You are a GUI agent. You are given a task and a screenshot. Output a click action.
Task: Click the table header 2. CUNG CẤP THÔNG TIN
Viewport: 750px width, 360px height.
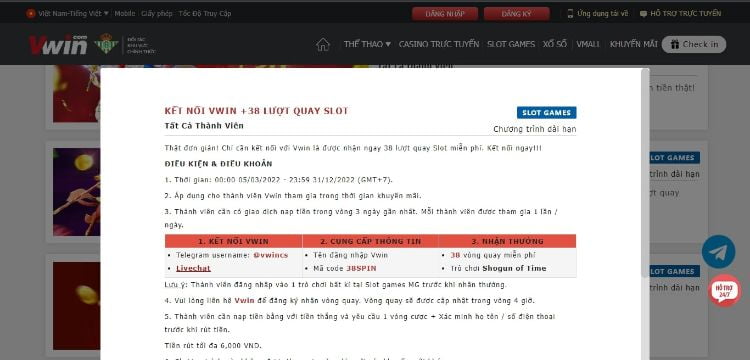point(370,241)
